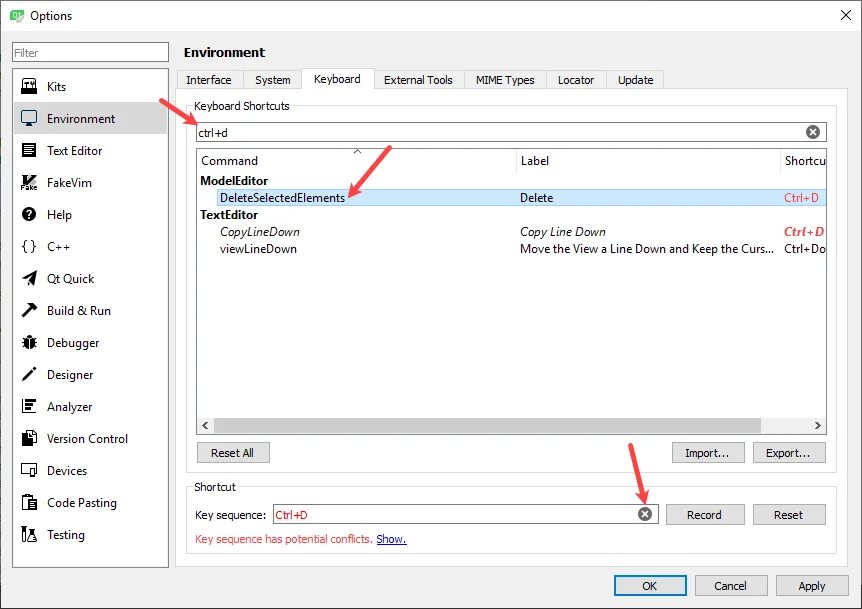Select the TextEditor group row
Viewport: 862px width, 609px height.
(x=229, y=214)
